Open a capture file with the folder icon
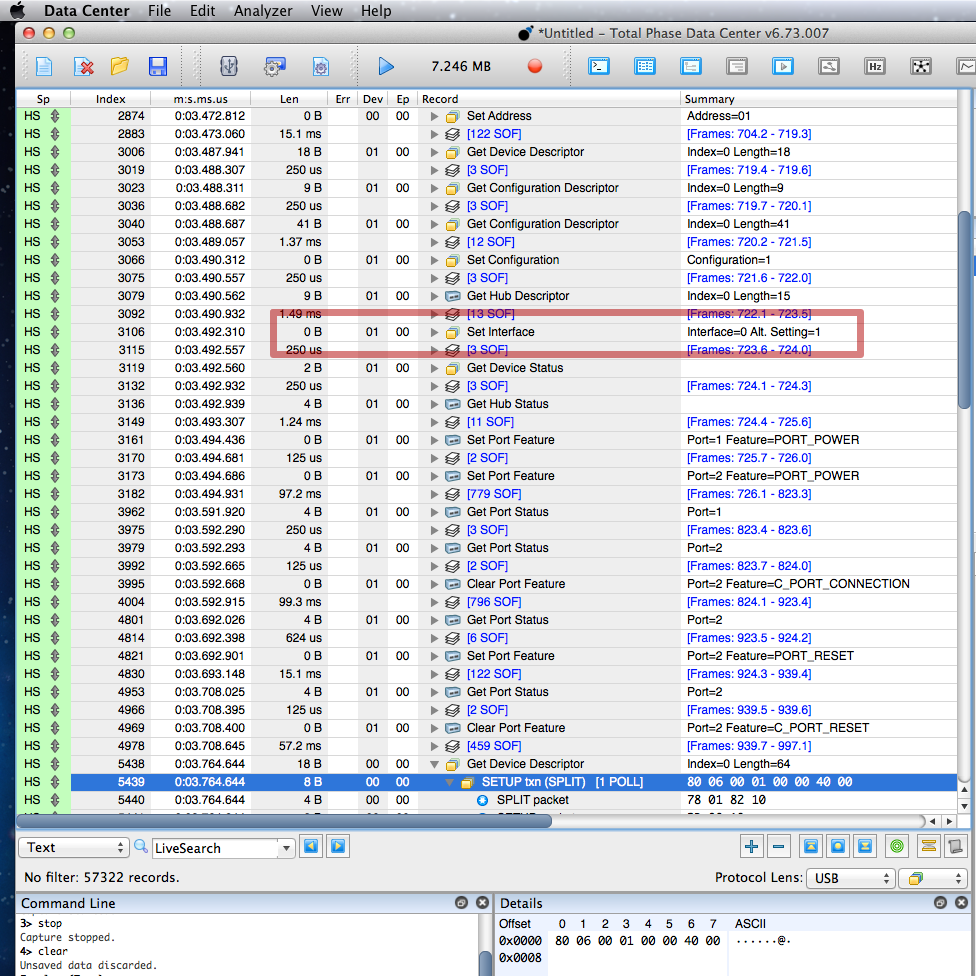The image size is (976, 976). 120,66
